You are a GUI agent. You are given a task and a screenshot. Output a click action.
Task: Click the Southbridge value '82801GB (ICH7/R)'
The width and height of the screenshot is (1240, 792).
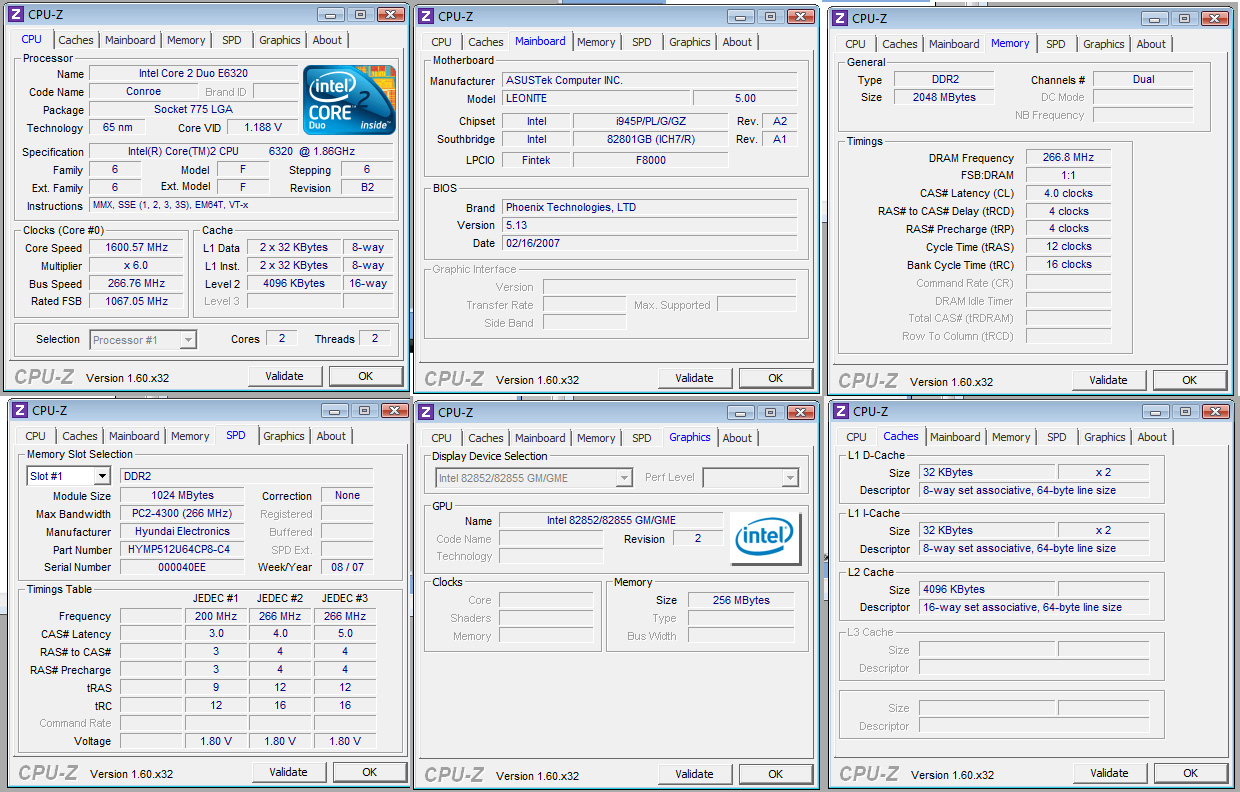(650, 140)
